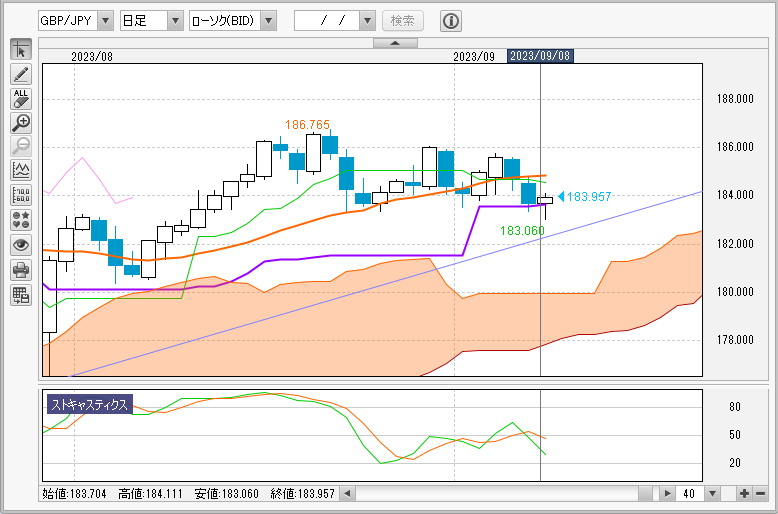The height and width of the screenshot is (514, 778).
Task: Open the bar count 40 dropdown
Action: pos(713,494)
